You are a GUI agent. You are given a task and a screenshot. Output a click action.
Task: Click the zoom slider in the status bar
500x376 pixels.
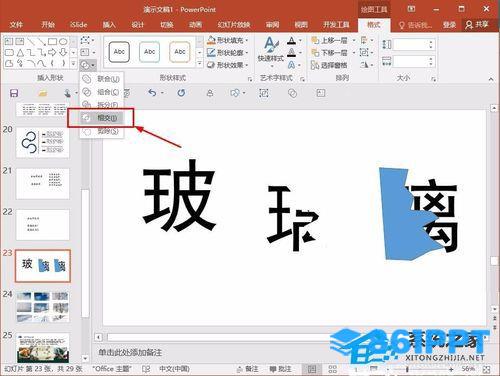click(422, 369)
